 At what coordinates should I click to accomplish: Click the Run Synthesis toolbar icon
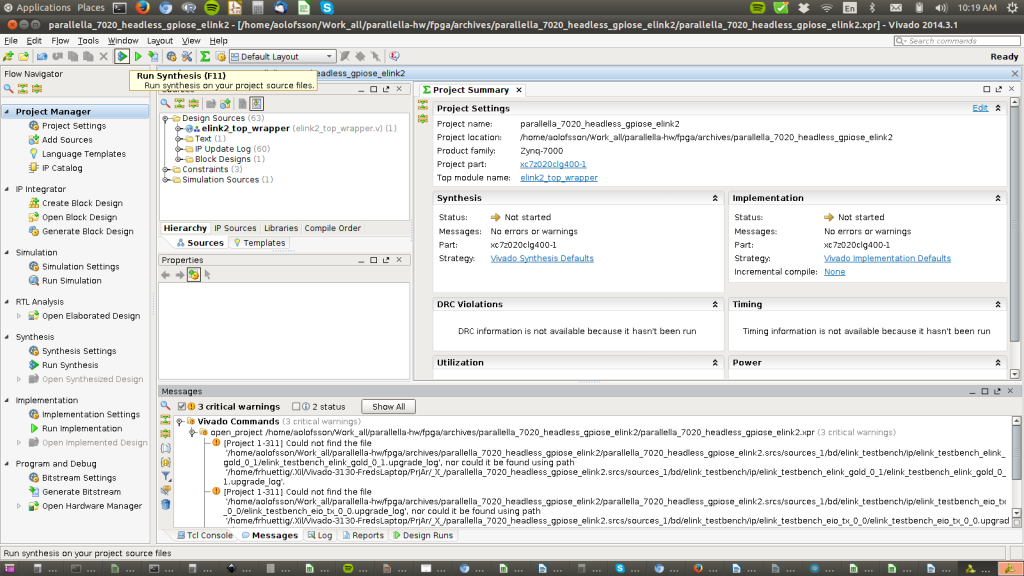pyautogui.click(x=122, y=57)
